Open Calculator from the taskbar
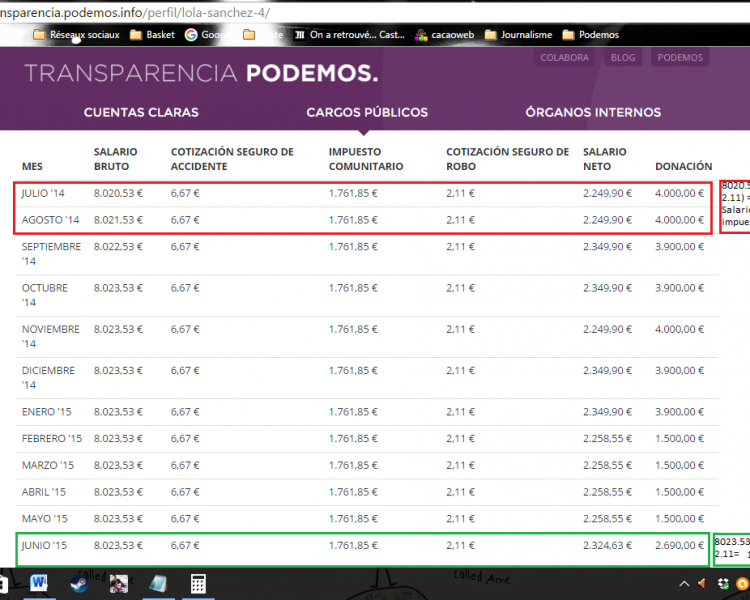 pyautogui.click(x=199, y=583)
